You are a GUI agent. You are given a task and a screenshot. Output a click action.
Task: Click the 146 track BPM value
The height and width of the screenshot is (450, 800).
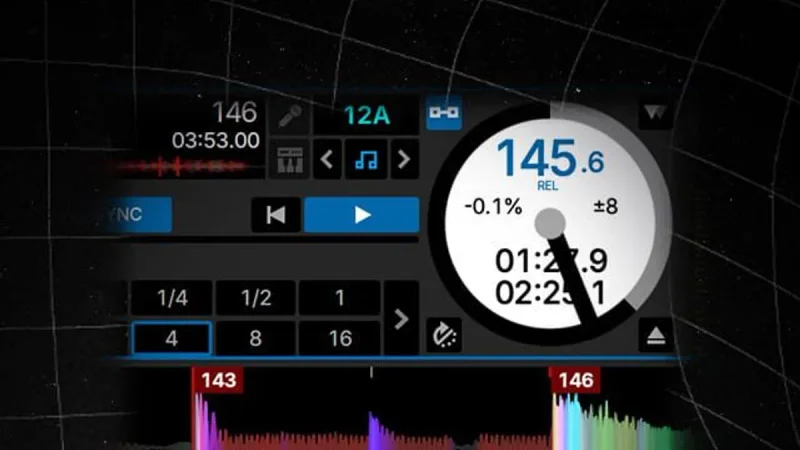(x=234, y=112)
